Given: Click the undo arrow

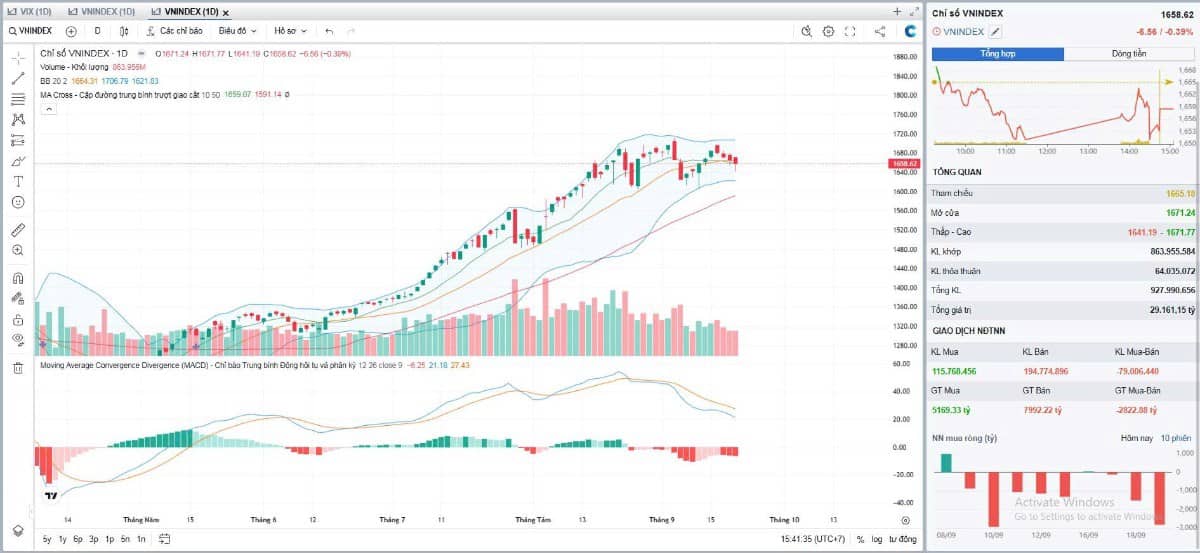Looking at the screenshot, I should click(329, 31).
